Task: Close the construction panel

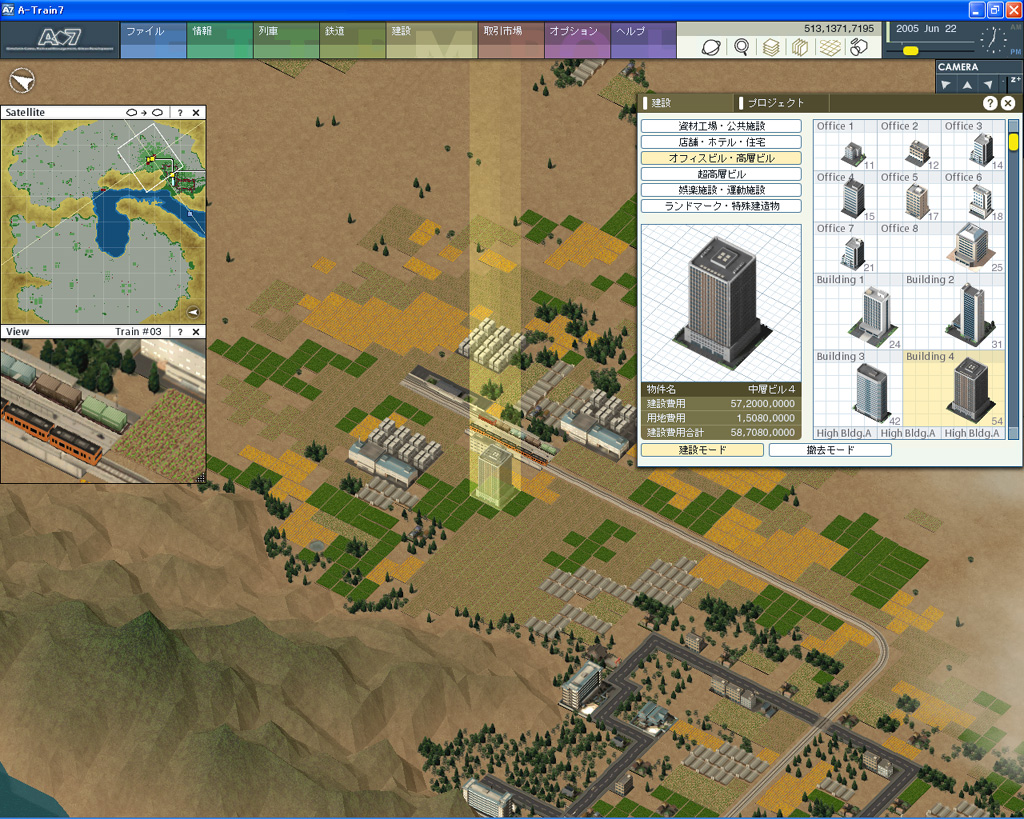Action: [1008, 103]
